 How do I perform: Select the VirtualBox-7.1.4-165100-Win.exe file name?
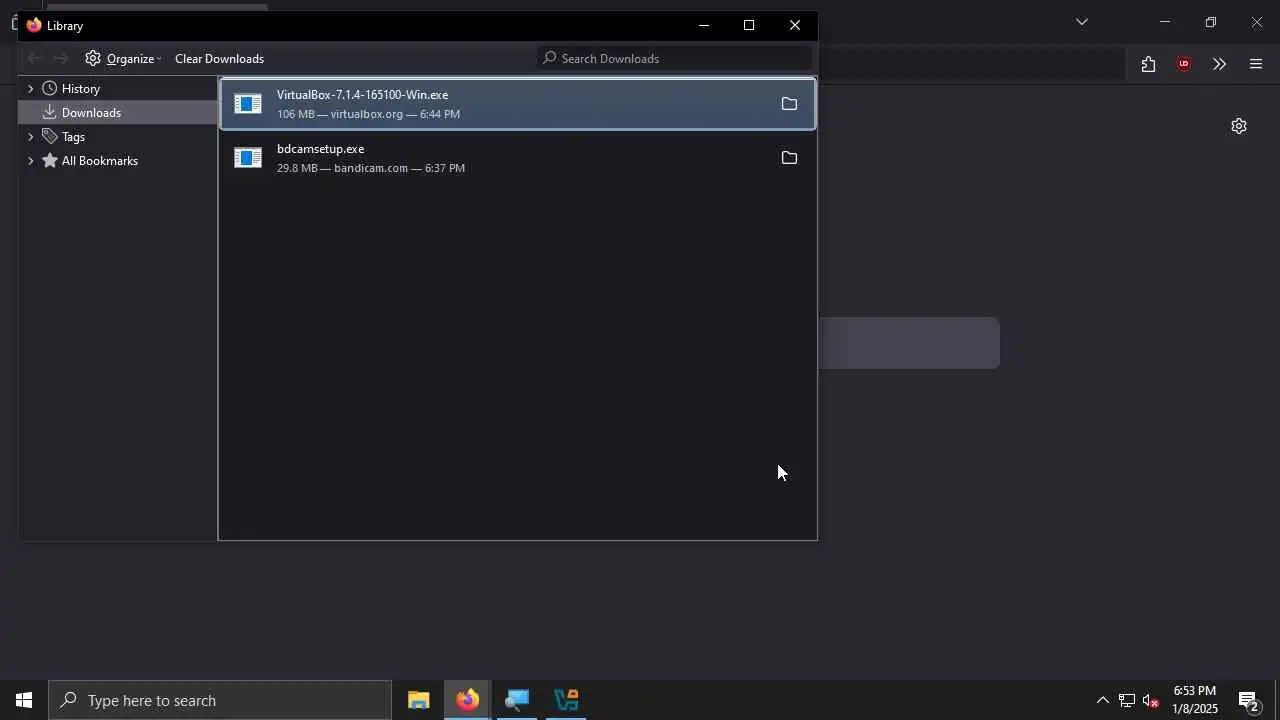(x=362, y=95)
